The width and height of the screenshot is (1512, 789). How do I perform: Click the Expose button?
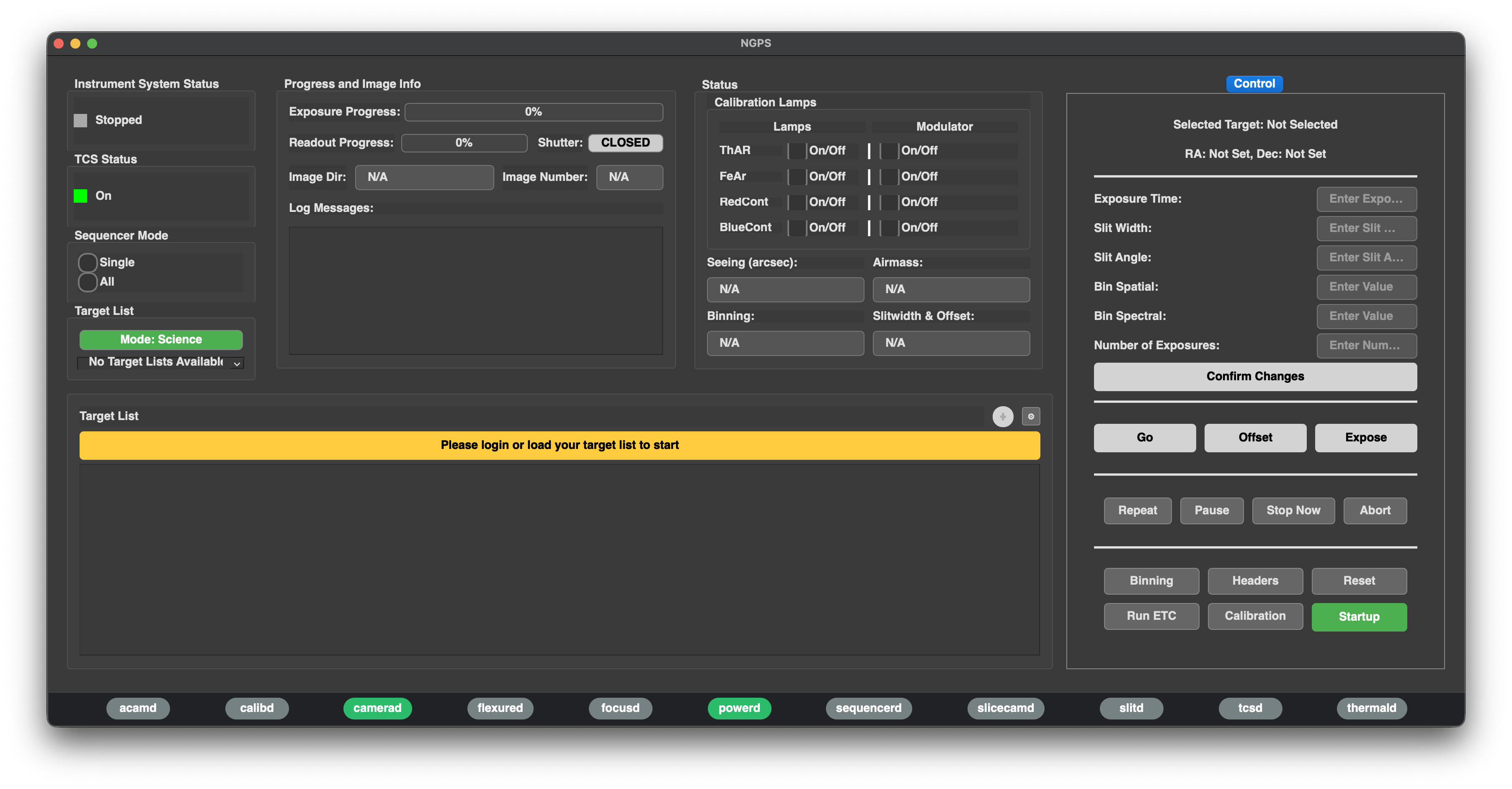(1365, 437)
